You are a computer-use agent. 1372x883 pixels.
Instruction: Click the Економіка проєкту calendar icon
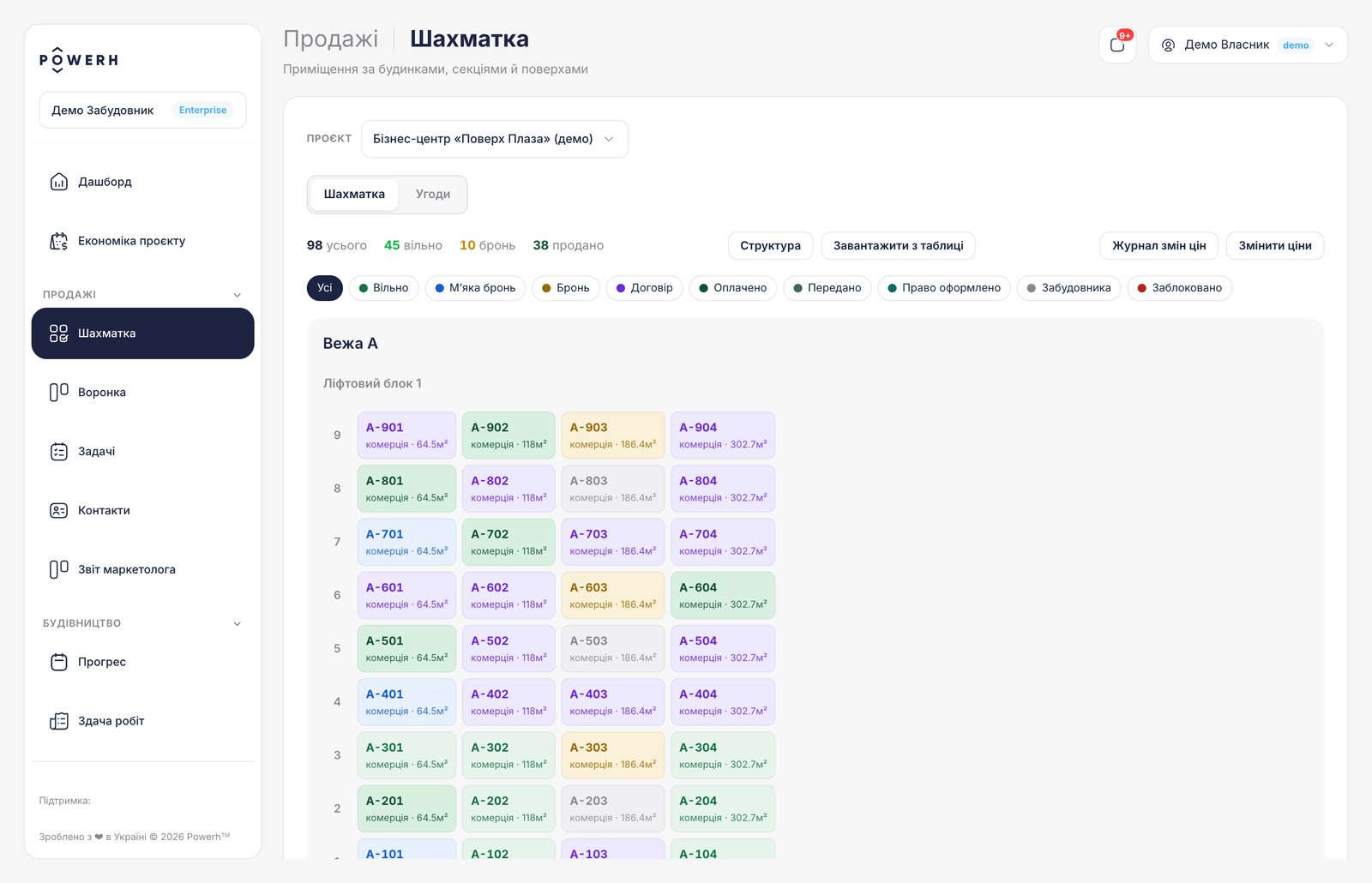pos(59,241)
